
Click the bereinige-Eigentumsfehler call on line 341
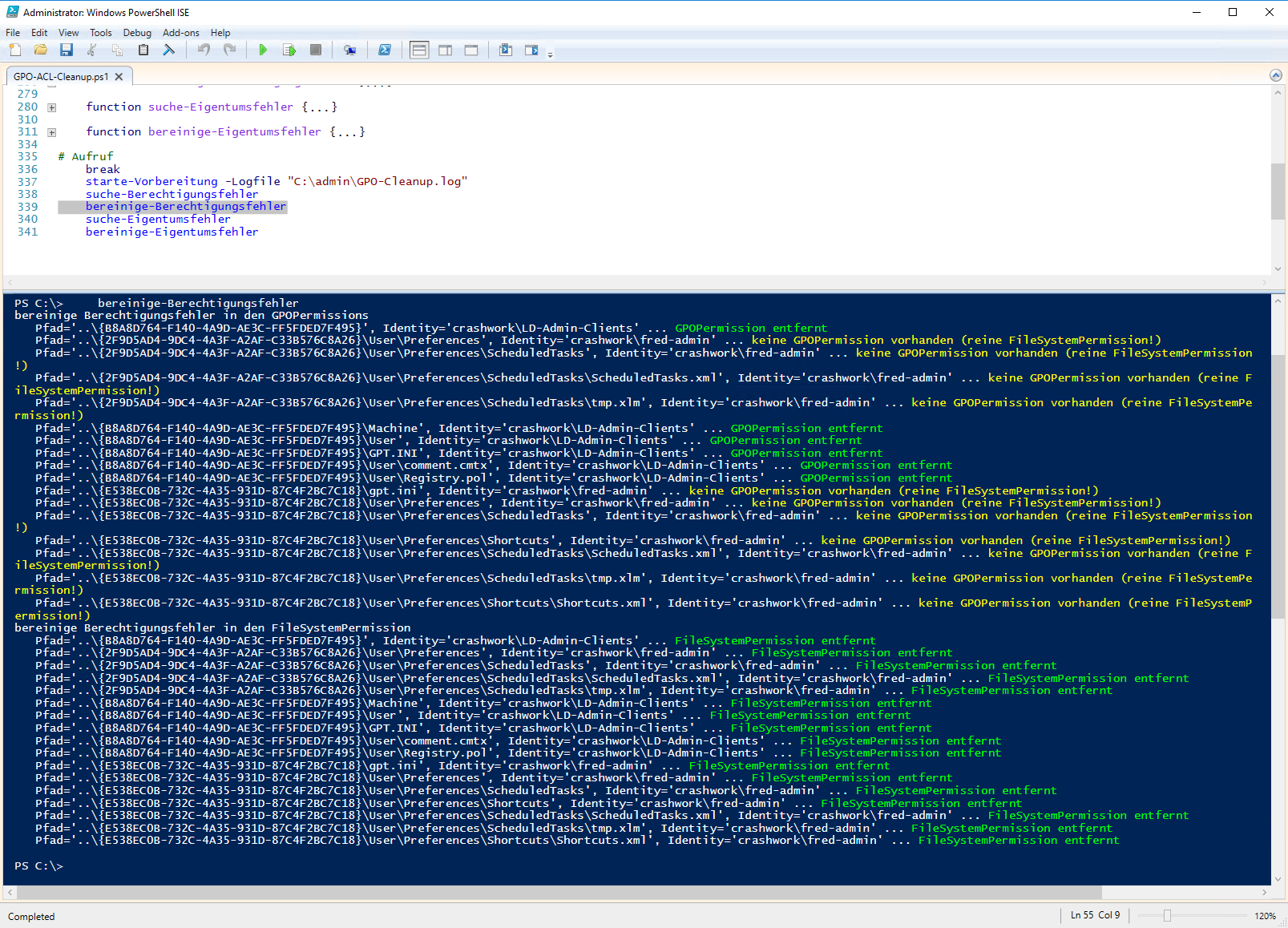(172, 232)
